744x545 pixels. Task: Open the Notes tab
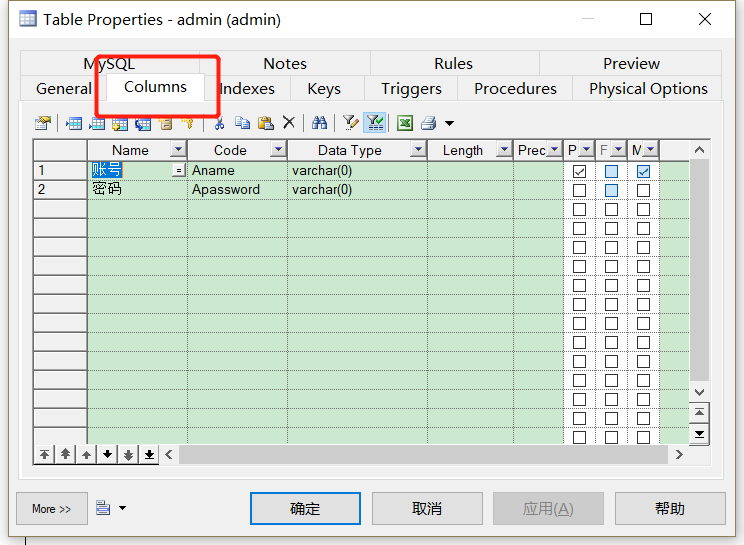point(285,64)
